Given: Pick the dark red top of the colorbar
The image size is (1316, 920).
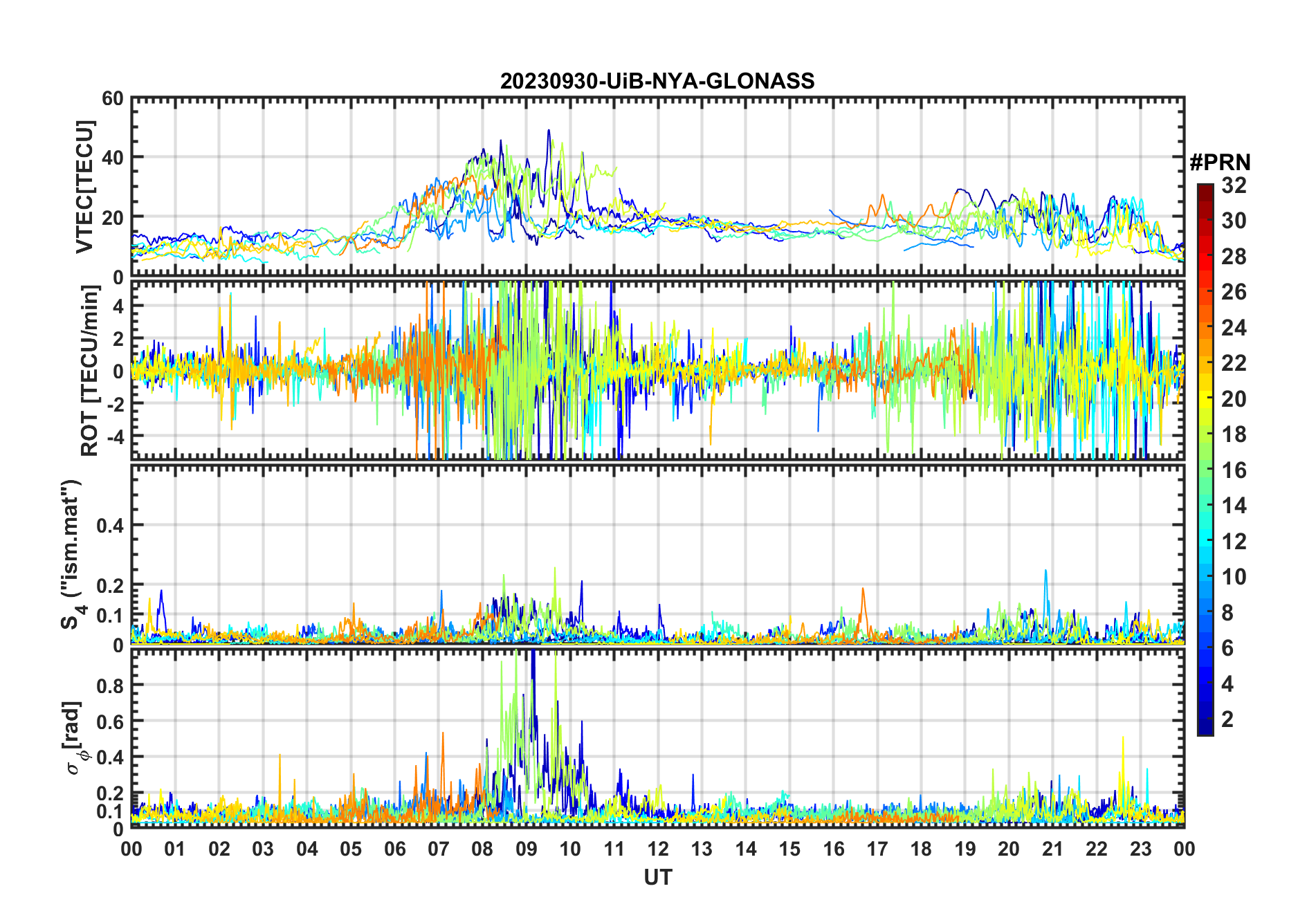Looking at the screenshot, I should tap(1205, 189).
